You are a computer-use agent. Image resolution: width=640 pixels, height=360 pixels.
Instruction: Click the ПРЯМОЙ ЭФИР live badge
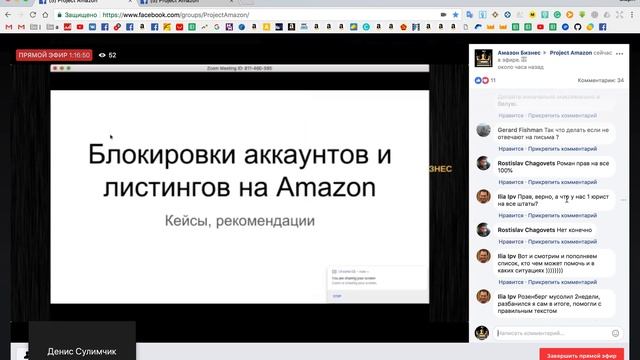click(54, 55)
